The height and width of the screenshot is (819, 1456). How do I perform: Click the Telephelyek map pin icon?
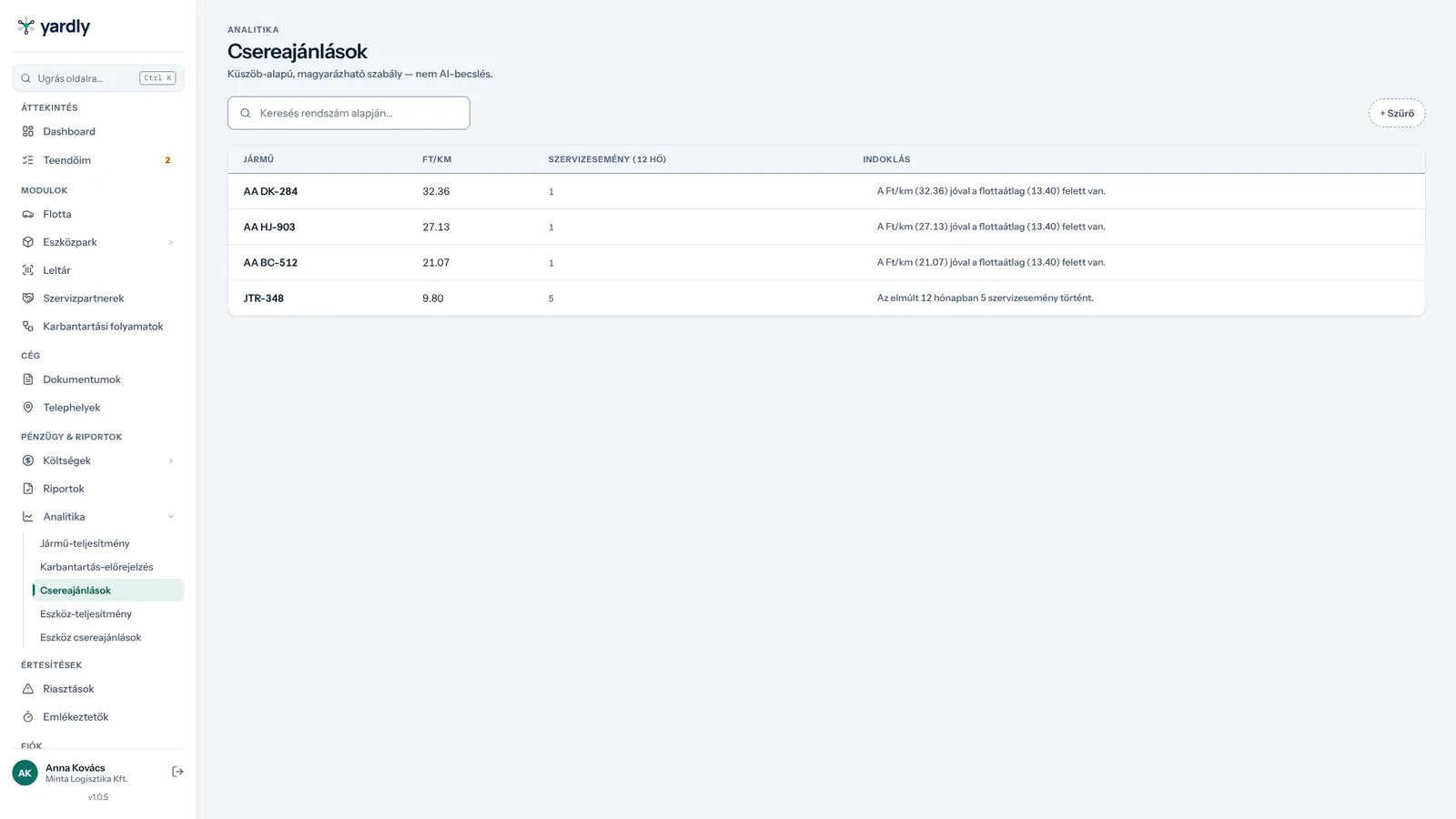pos(28,408)
